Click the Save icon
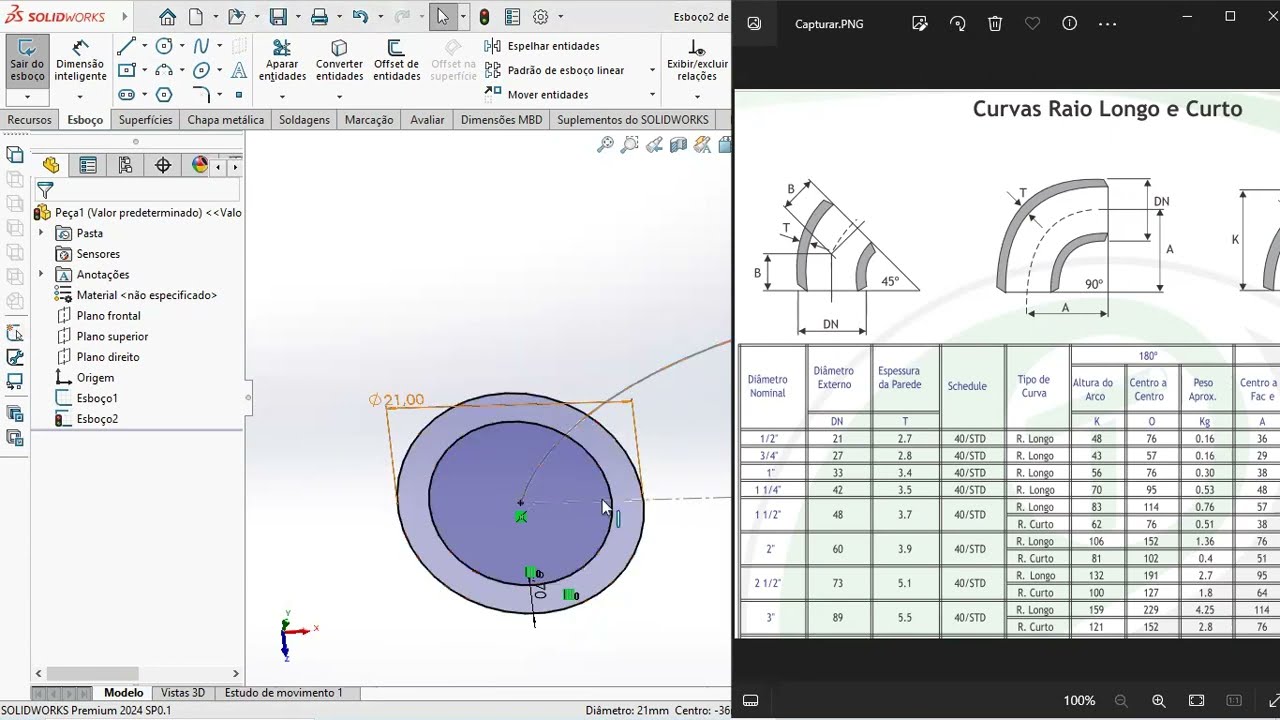Image resolution: width=1280 pixels, height=720 pixels. (278, 17)
